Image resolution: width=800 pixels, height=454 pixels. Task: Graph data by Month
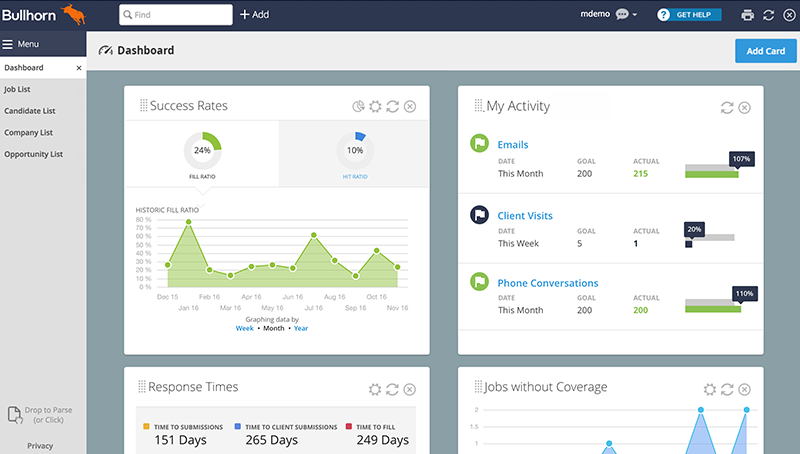[x=273, y=329]
